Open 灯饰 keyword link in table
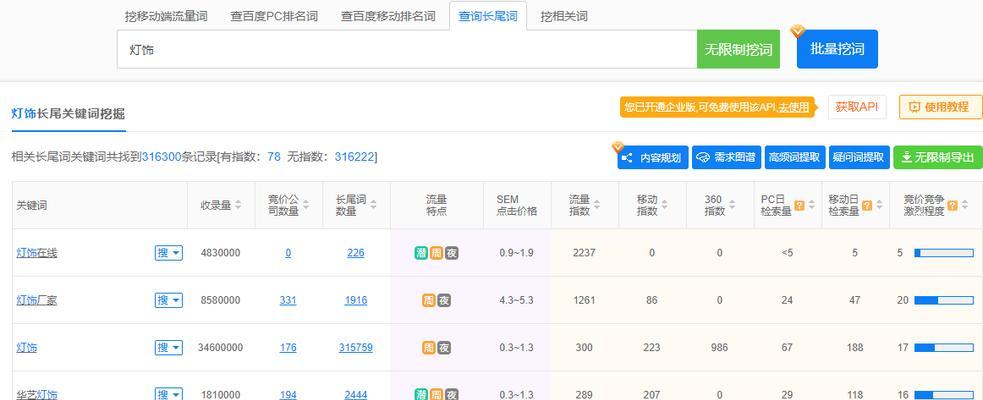983x400 pixels. [x=26, y=347]
